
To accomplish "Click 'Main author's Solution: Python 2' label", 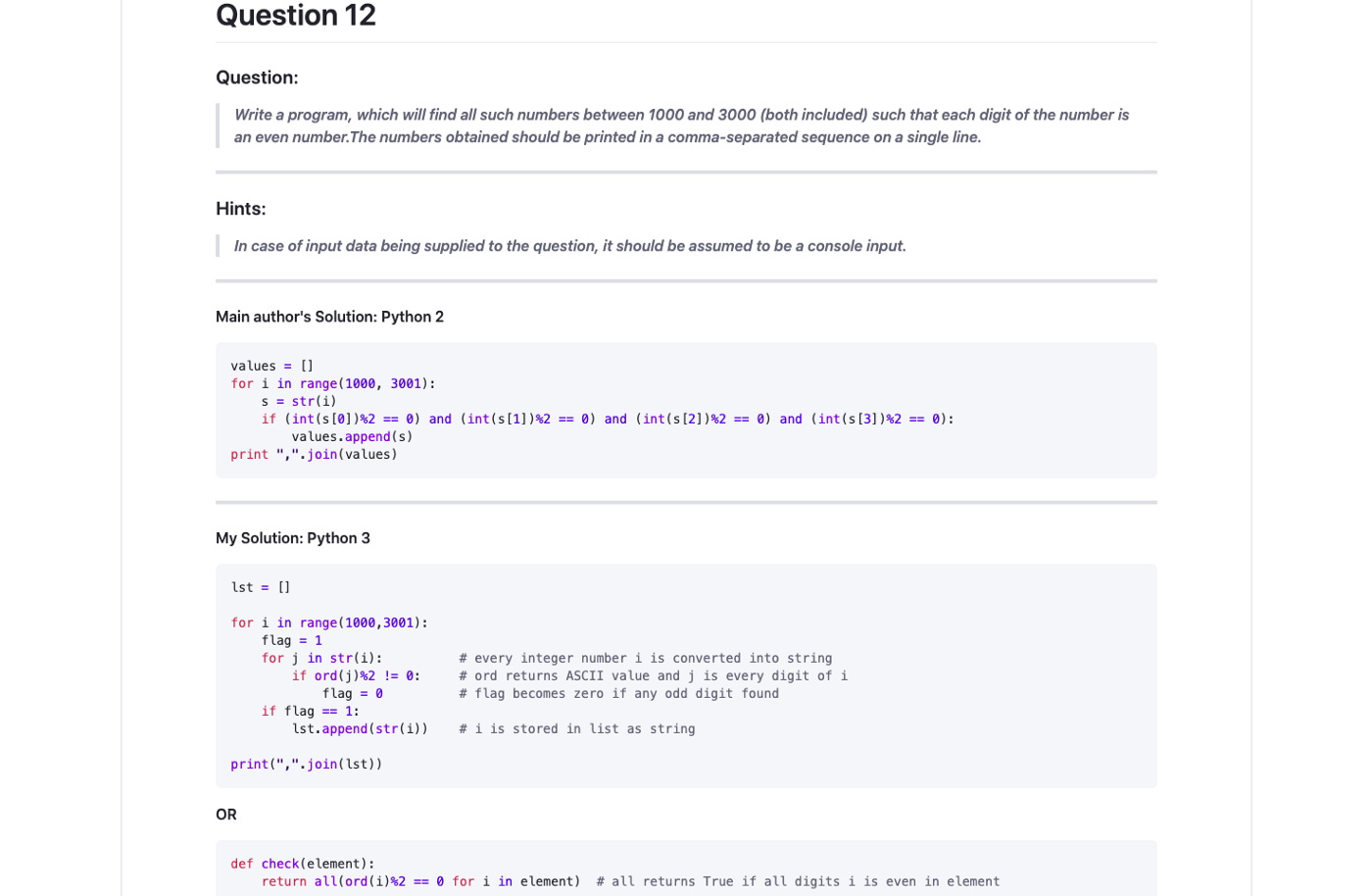I will tap(329, 317).
